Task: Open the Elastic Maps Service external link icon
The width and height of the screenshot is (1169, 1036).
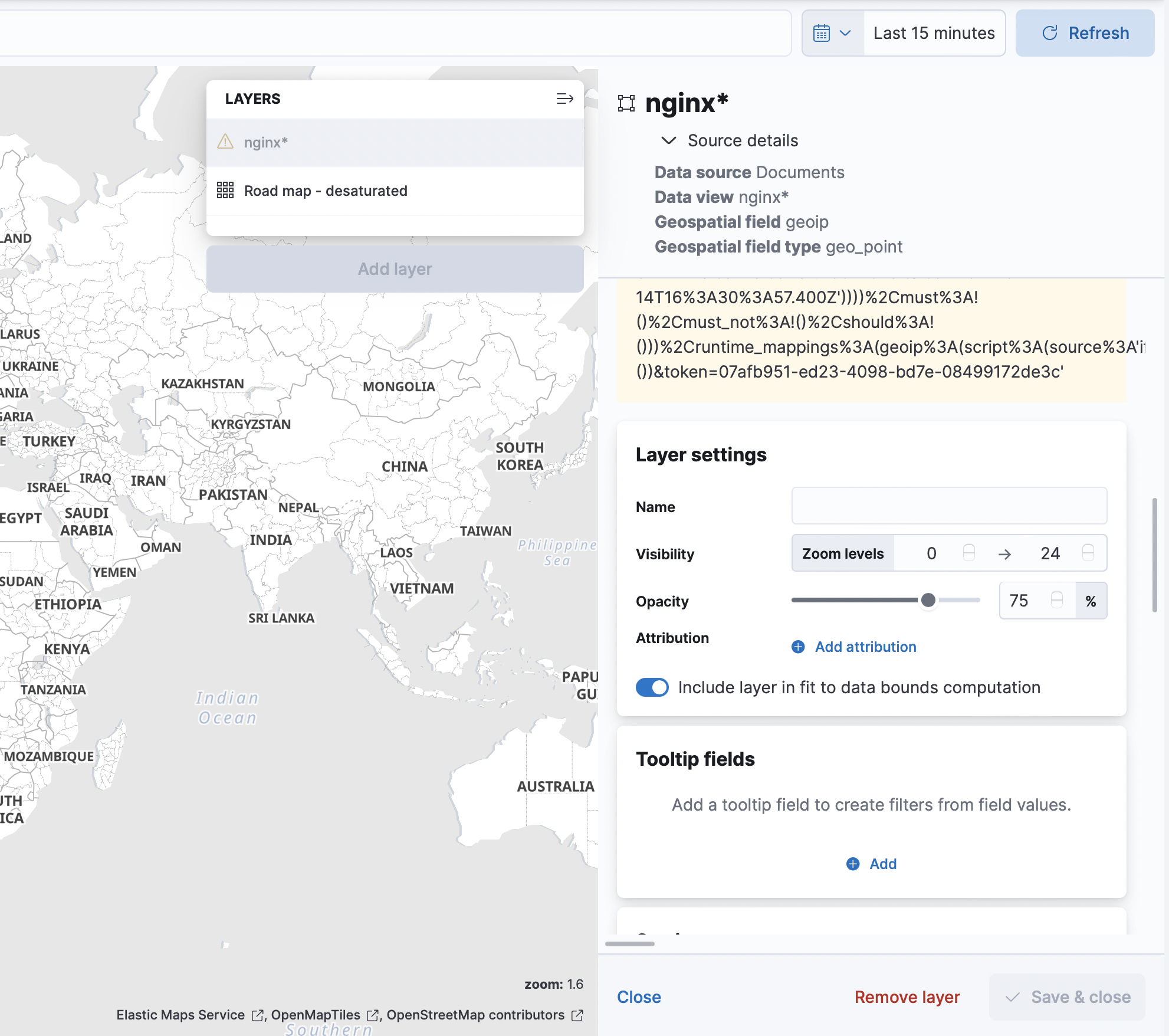Action: [258, 1015]
